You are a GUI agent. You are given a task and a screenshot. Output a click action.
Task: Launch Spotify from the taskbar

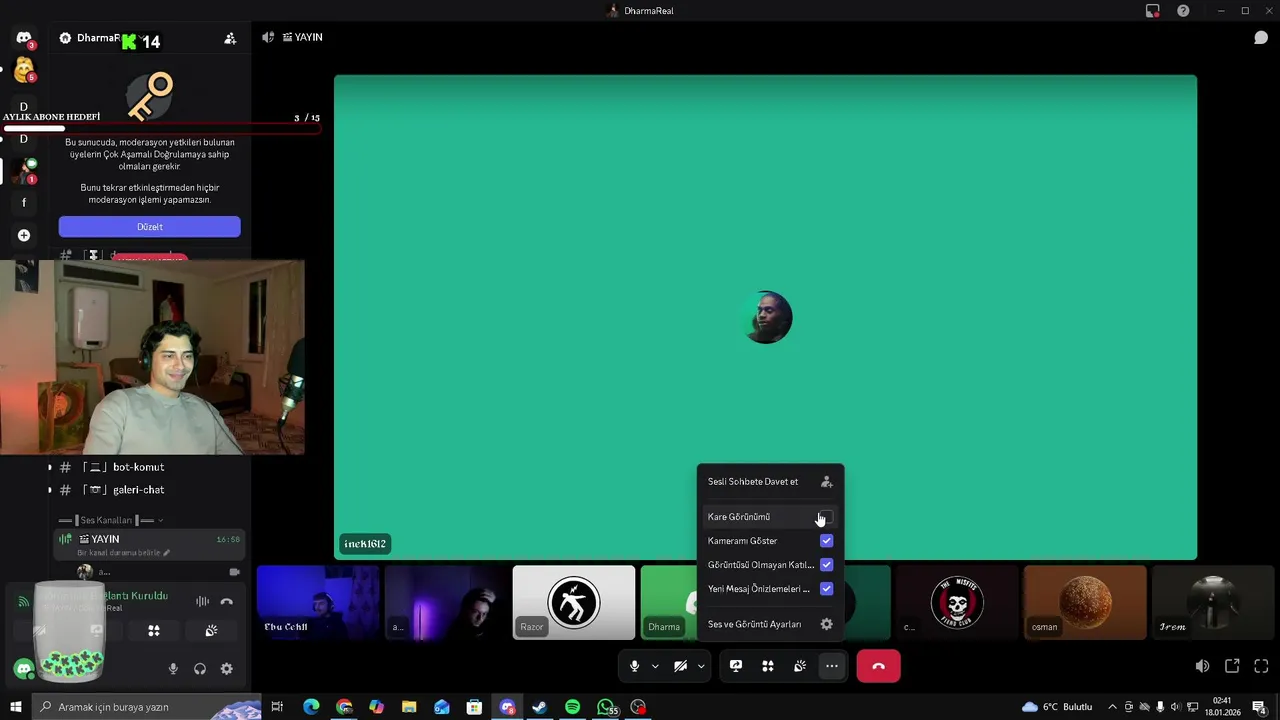(572, 707)
